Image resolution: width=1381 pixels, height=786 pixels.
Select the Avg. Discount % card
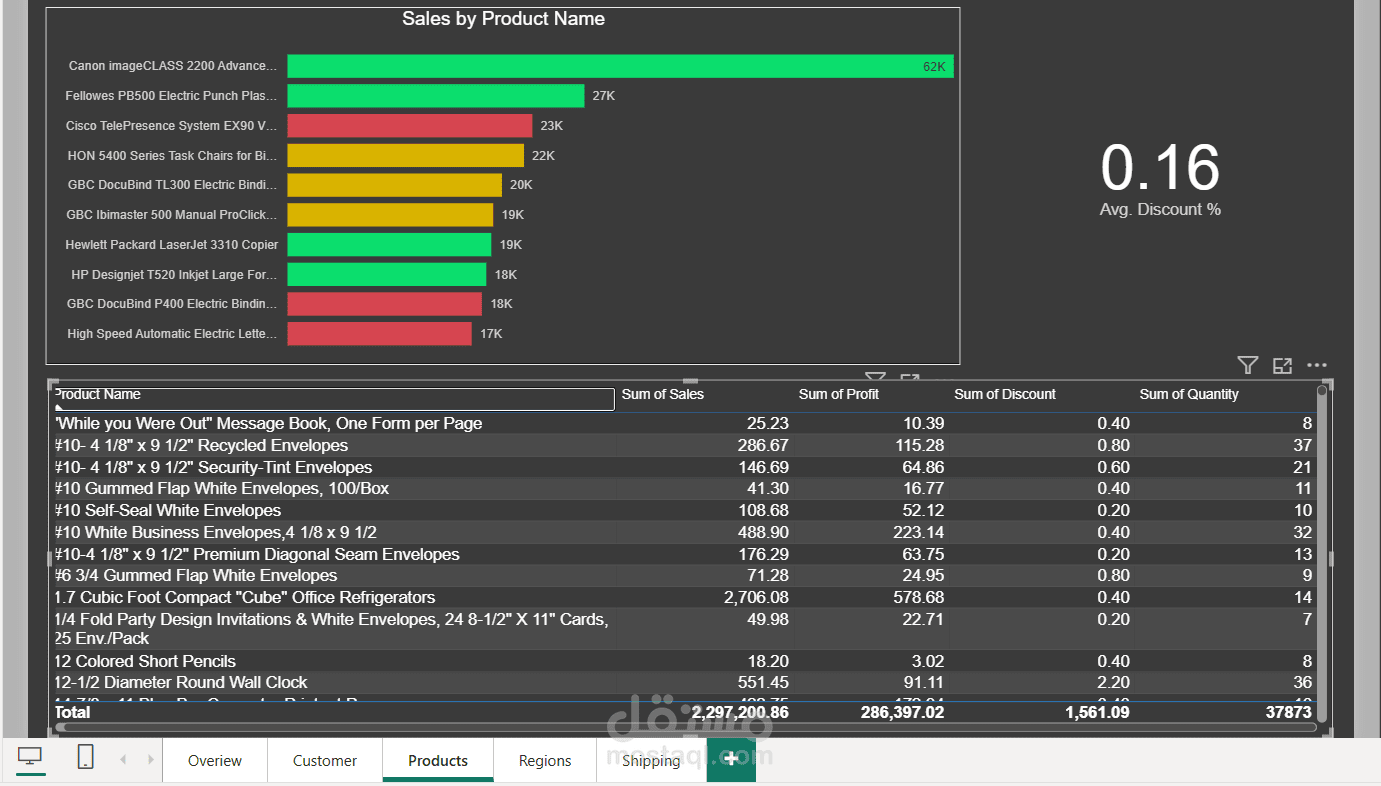pos(1160,180)
